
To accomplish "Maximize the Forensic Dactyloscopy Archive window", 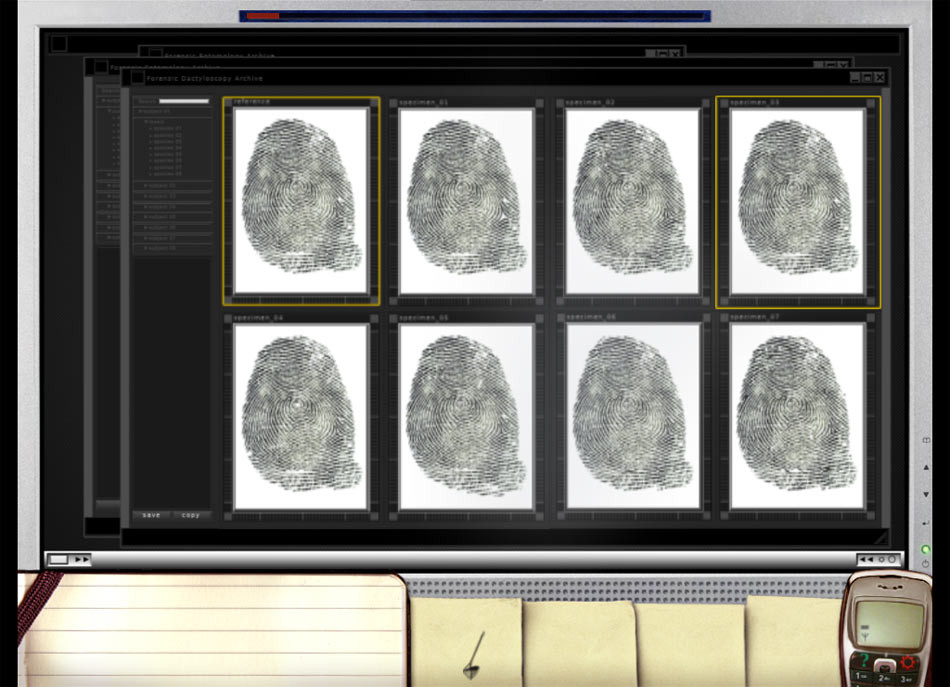I will click(867, 78).
